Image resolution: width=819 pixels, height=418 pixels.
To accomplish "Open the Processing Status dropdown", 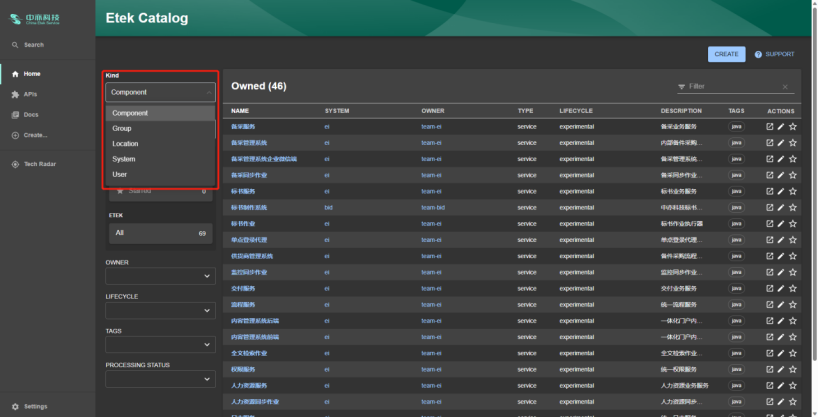I will point(160,379).
